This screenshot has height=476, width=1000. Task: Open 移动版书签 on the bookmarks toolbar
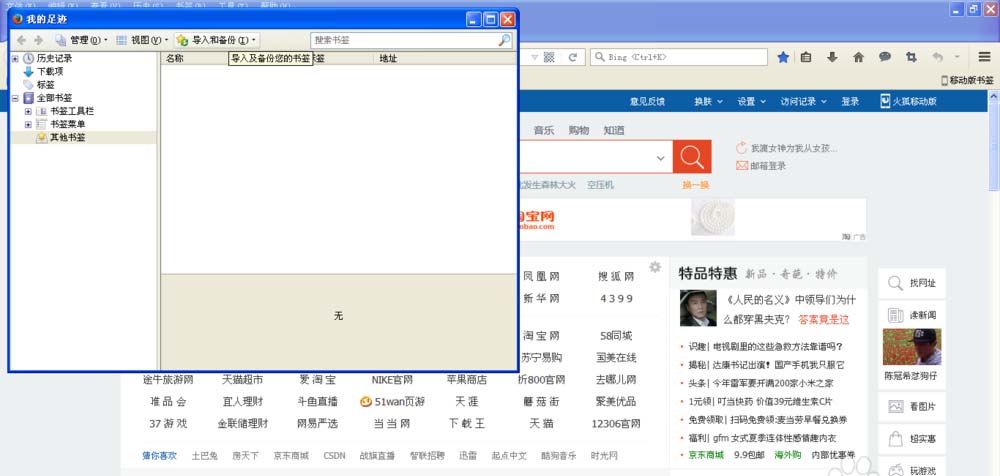pos(967,80)
